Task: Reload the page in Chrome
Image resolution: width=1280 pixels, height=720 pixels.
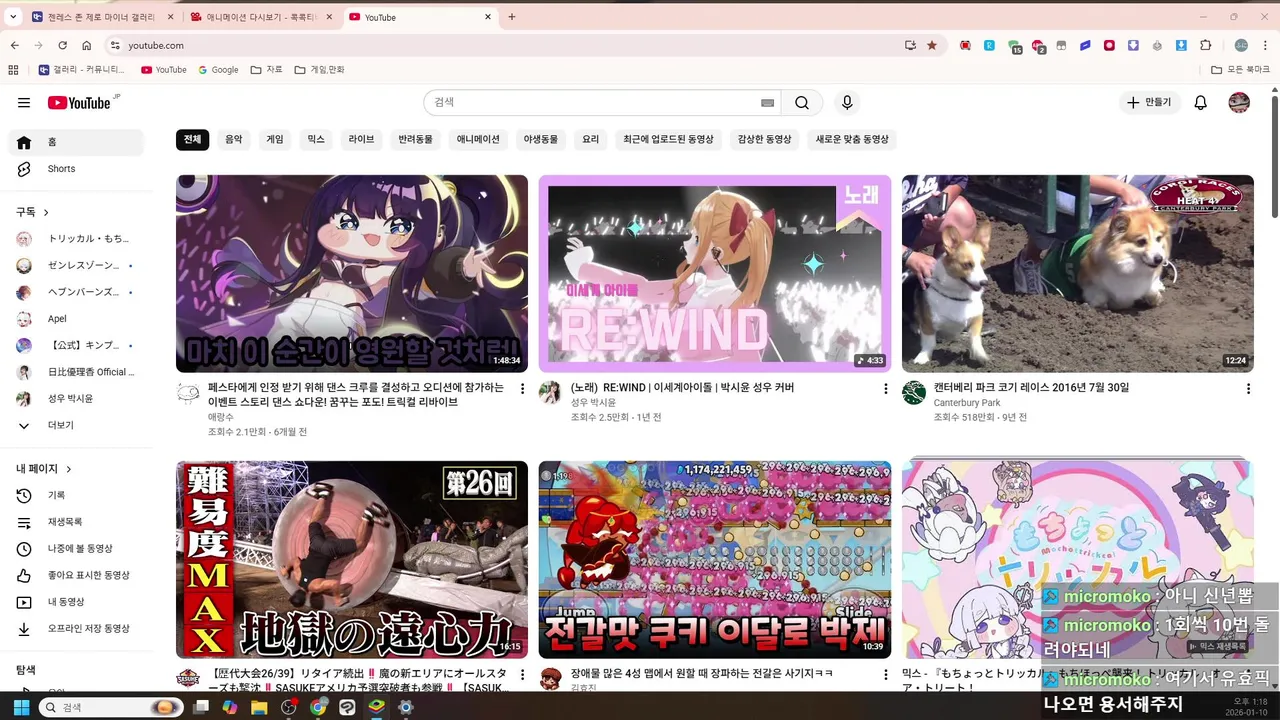Action: [63, 45]
